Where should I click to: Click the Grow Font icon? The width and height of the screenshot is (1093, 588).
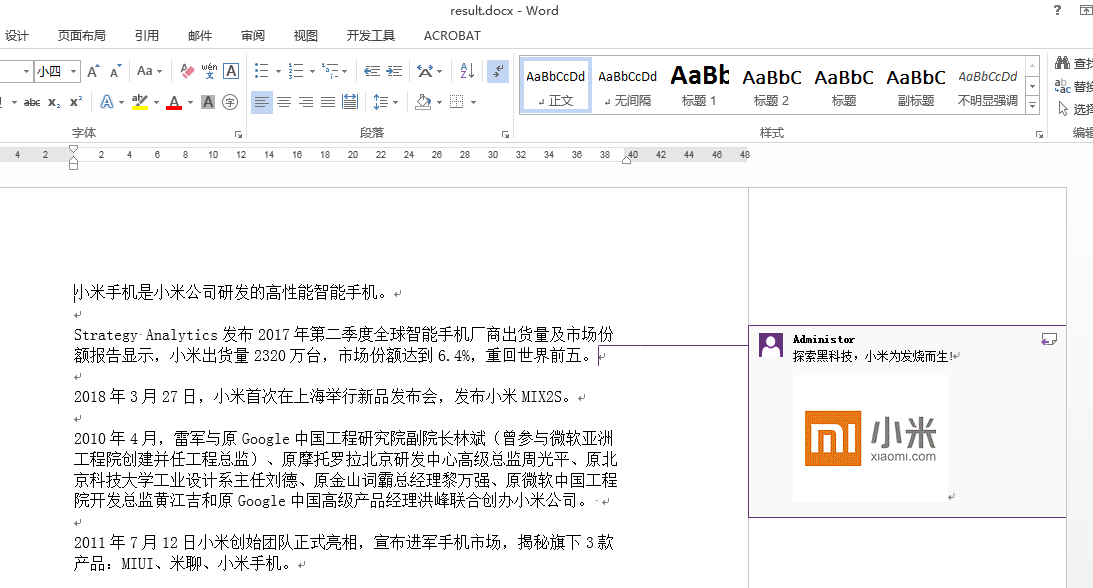[x=93, y=71]
